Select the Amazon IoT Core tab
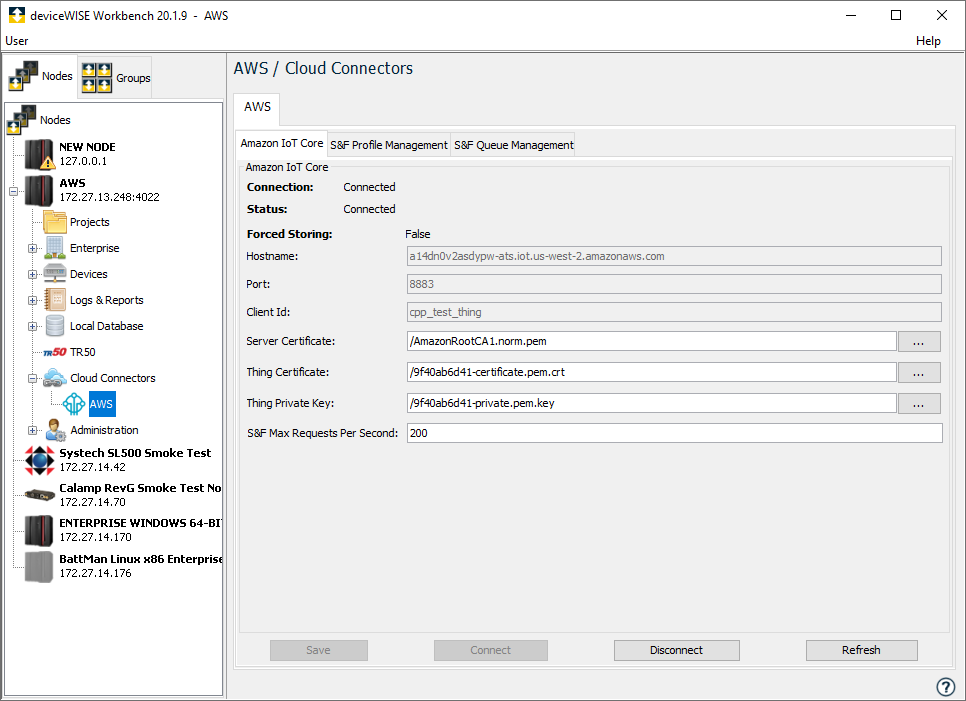This screenshot has width=966, height=701. coord(282,144)
